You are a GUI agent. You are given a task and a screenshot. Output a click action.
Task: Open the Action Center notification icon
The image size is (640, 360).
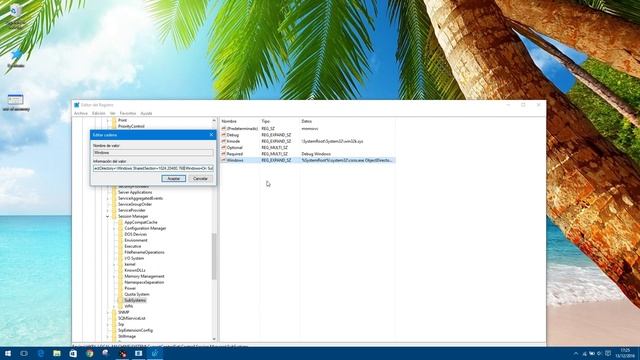[x=608, y=353]
